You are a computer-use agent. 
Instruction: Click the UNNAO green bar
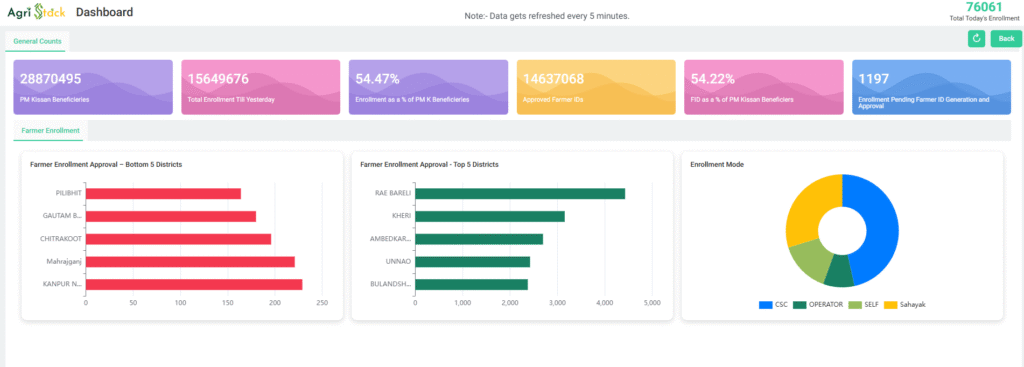click(472, 262)
